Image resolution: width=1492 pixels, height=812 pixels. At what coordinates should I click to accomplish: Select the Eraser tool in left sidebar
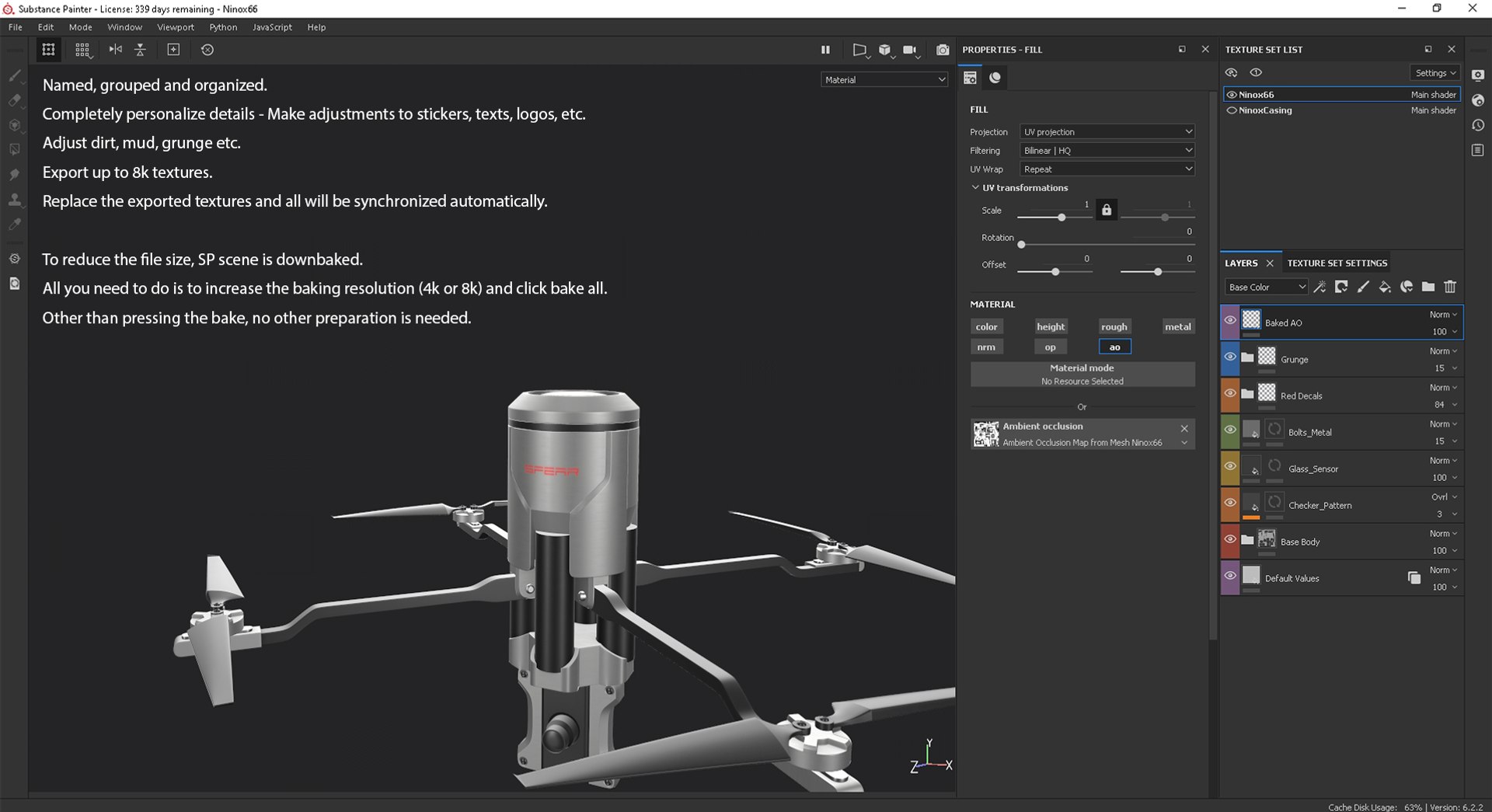pos(14,100)
